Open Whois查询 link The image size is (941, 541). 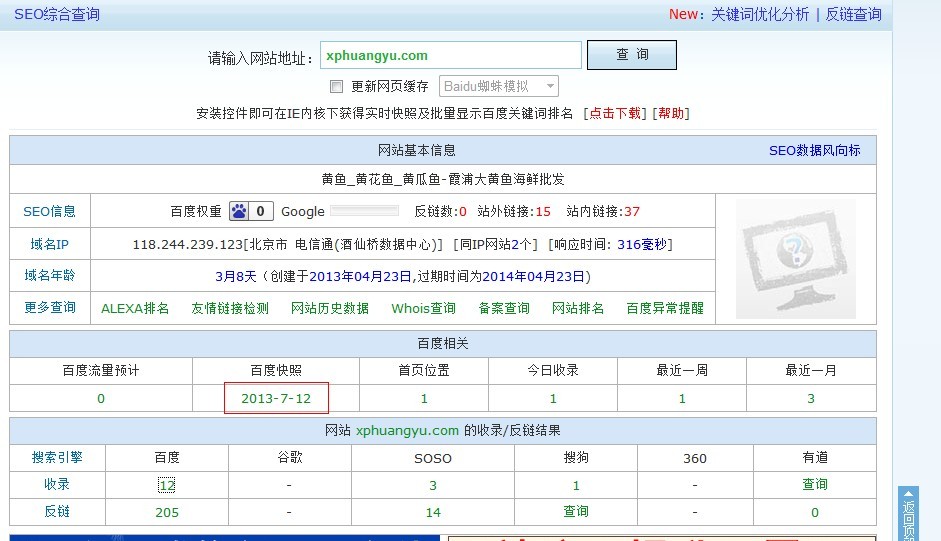[423, 309]
